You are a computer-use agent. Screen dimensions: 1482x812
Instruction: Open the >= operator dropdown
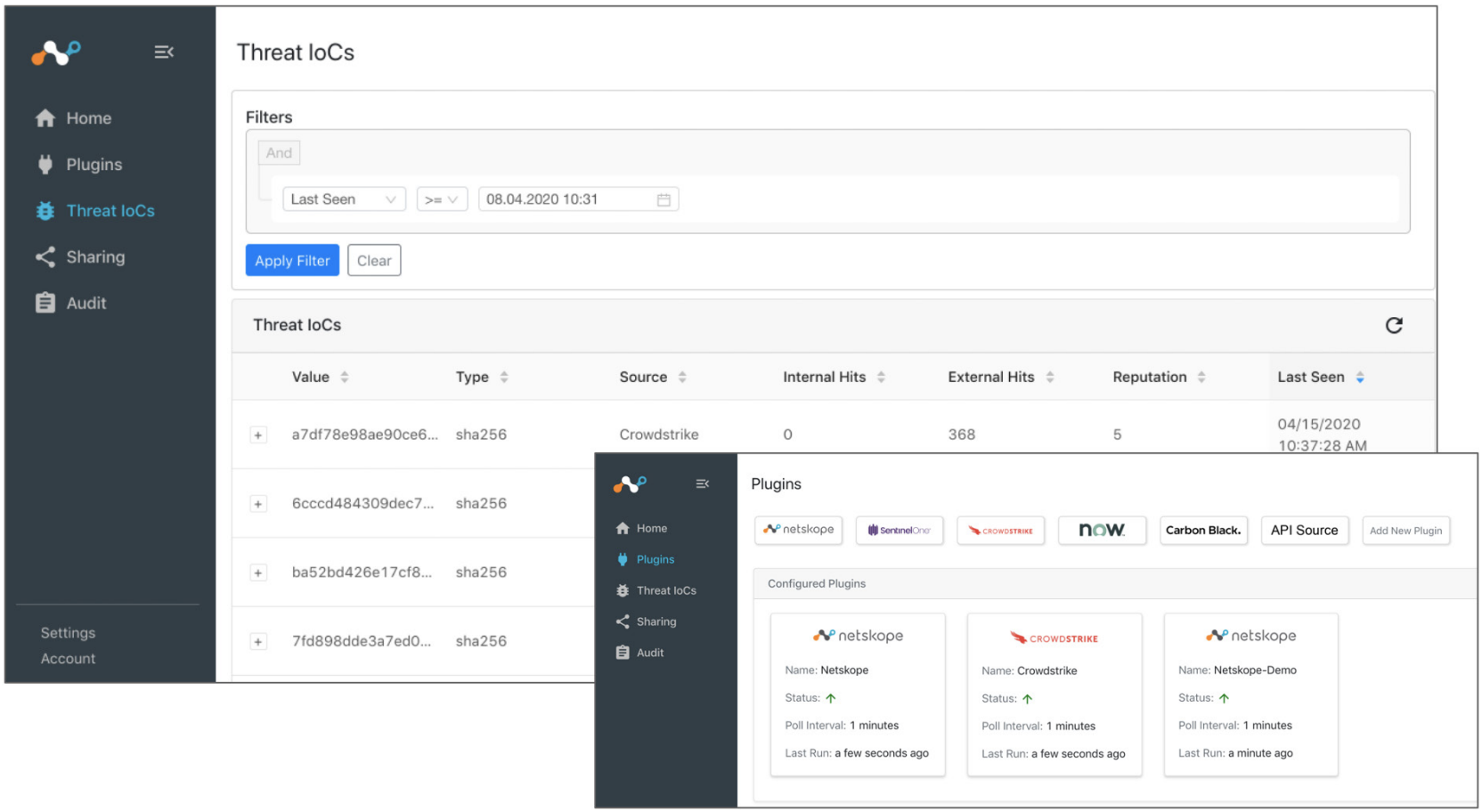tap(442, 199)
